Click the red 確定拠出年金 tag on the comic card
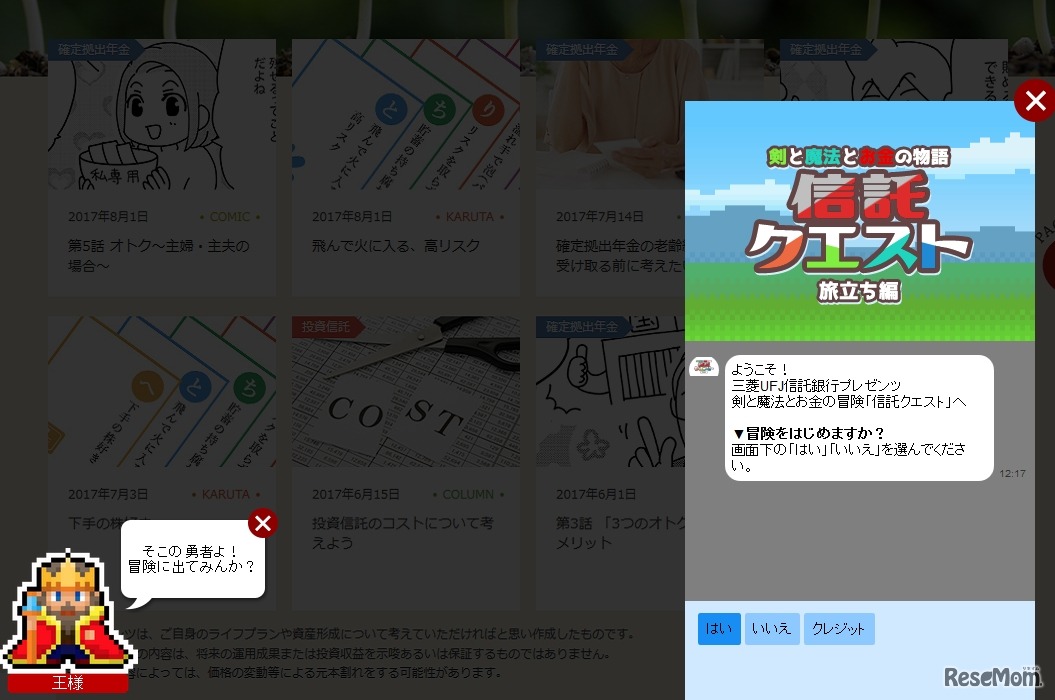The image size is (1055, 700). coord(93,49)
